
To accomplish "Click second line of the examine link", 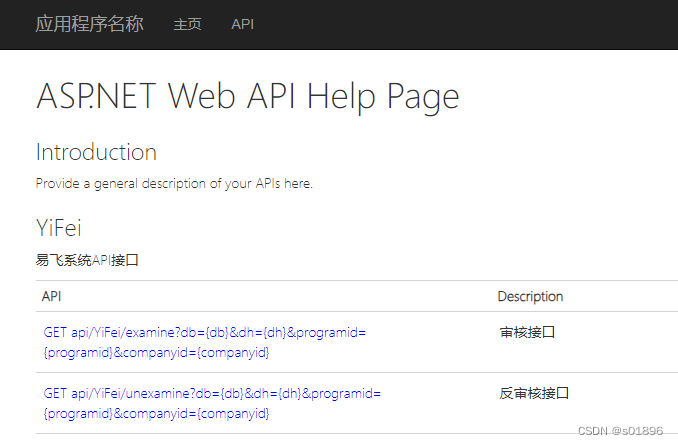I will pos(156,352).
